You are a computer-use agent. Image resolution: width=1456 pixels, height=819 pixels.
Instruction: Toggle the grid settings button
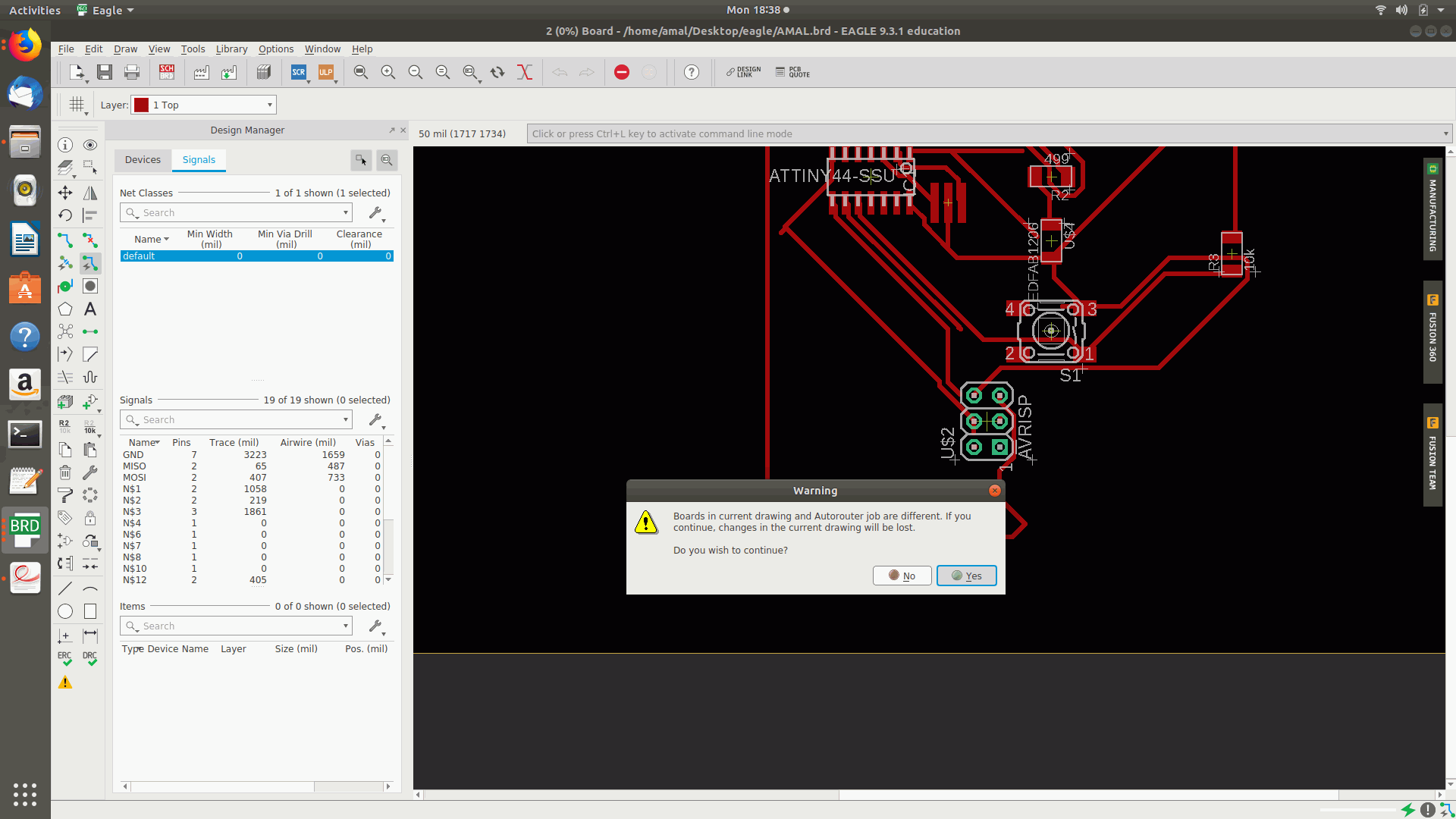[x=77, y=105]
